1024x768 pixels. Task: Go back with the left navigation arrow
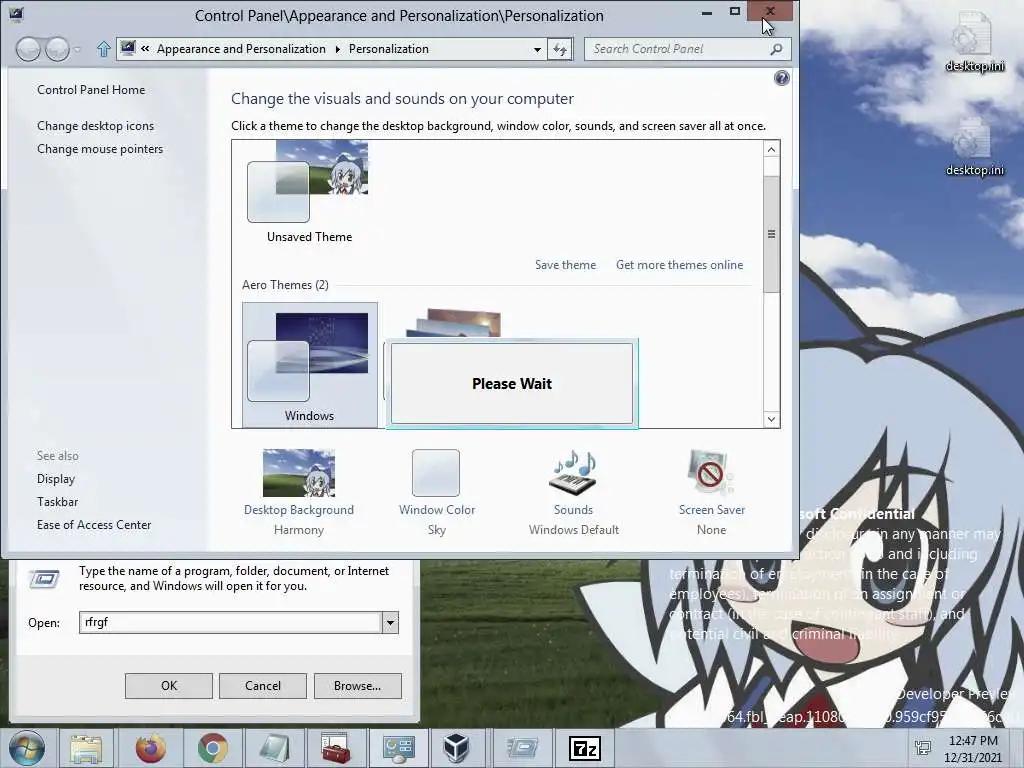[28, 49]
